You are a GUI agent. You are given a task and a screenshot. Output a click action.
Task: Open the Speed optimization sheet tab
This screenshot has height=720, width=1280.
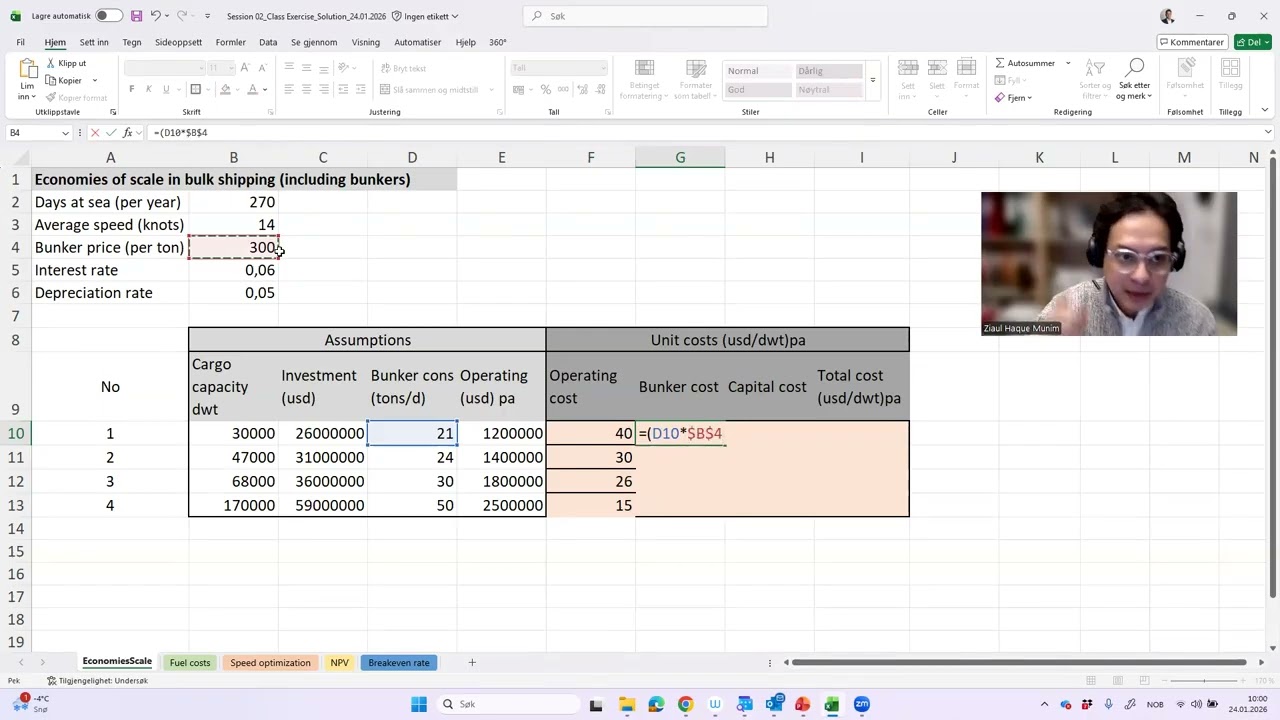(270, 662)
